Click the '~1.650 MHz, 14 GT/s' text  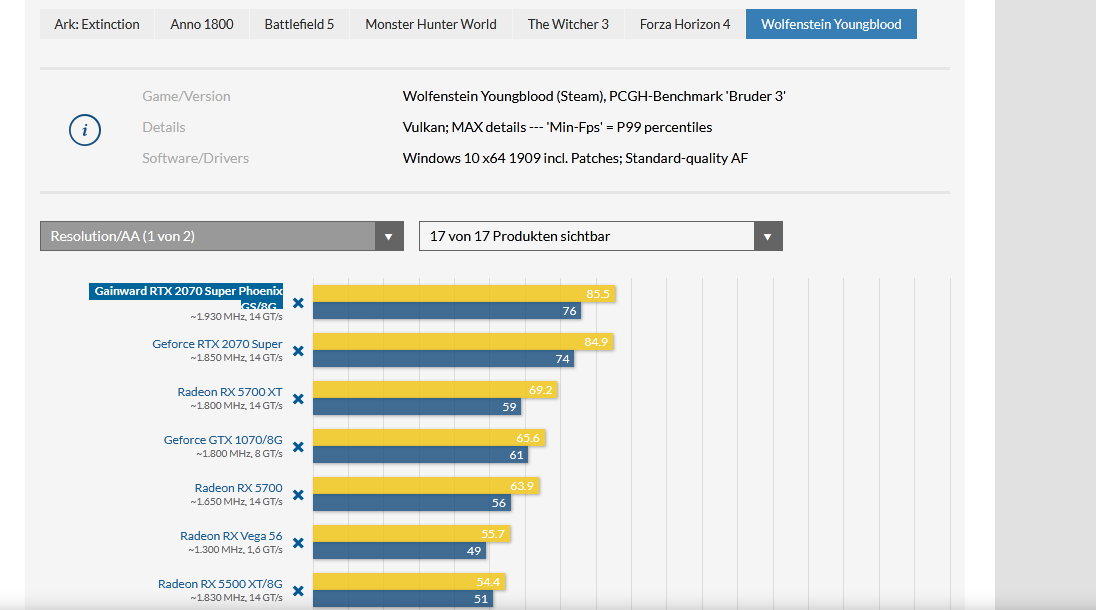pyautogui.click(x=236, y=502)
